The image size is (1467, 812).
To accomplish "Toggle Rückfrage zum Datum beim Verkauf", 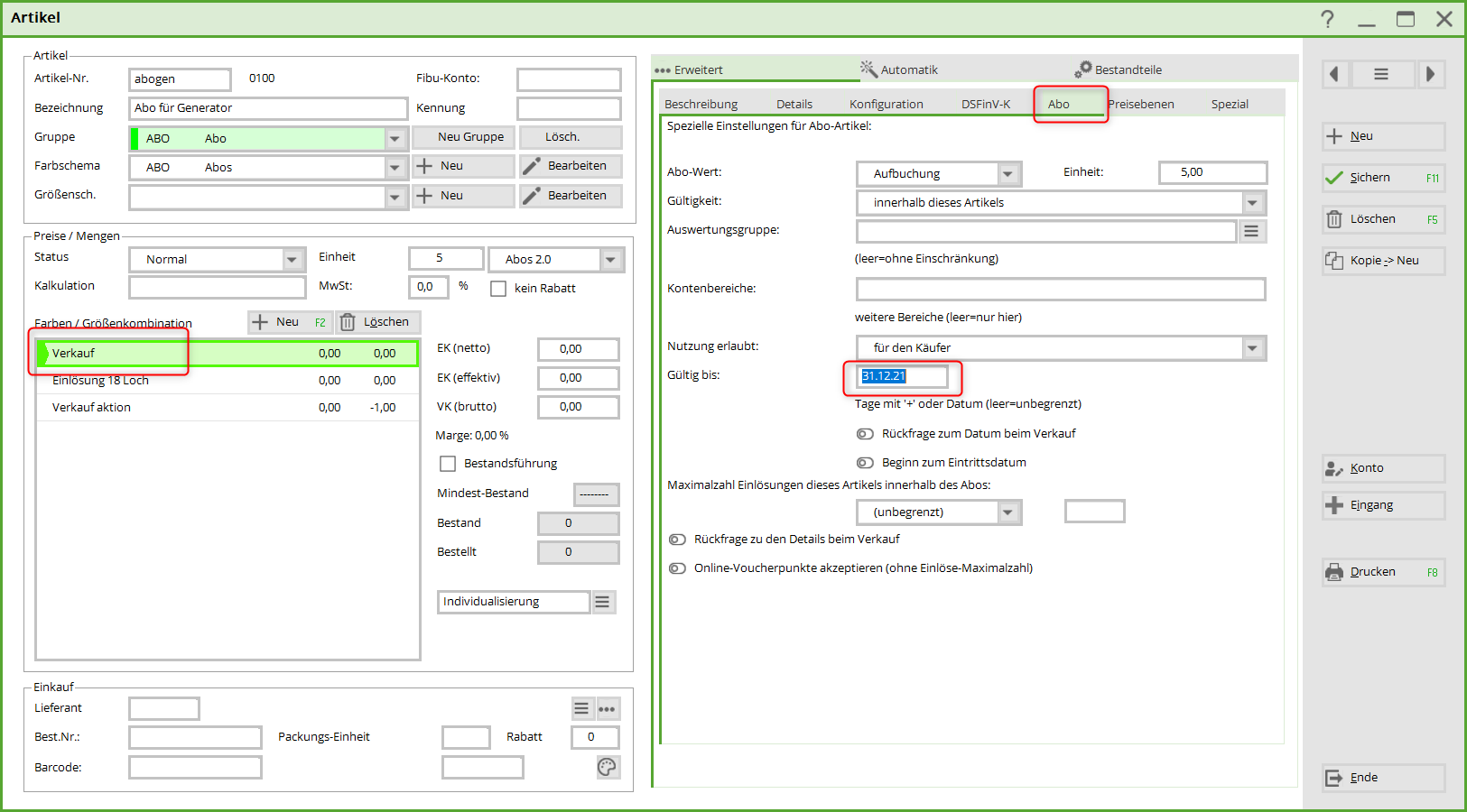I will tap(865, 434).
